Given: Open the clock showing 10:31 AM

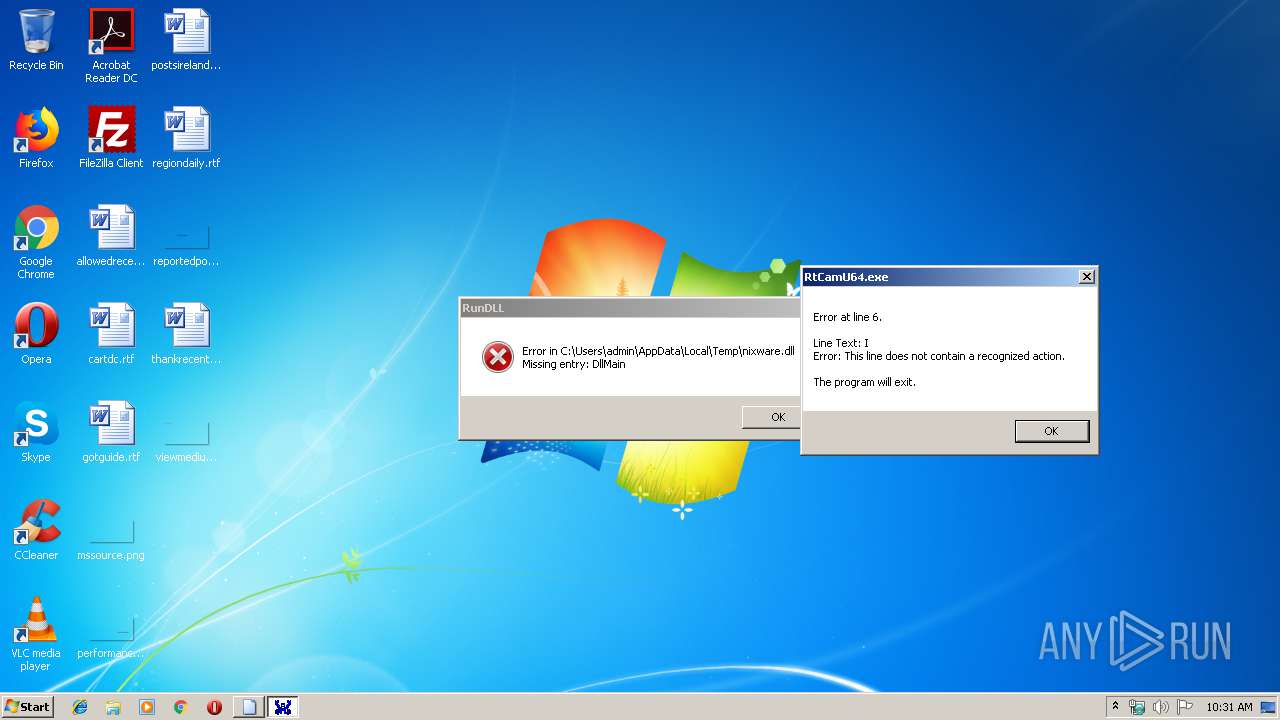Looking at the screenshot, I should (x=1229, y=707).
